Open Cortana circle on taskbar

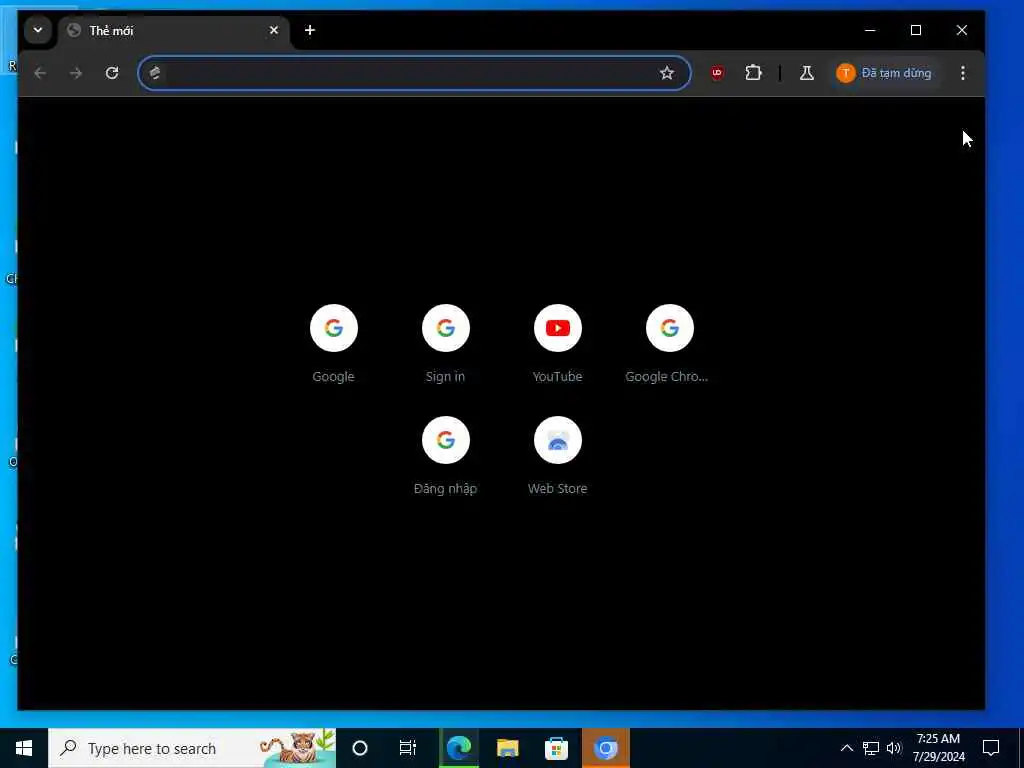tap(360, 748)
